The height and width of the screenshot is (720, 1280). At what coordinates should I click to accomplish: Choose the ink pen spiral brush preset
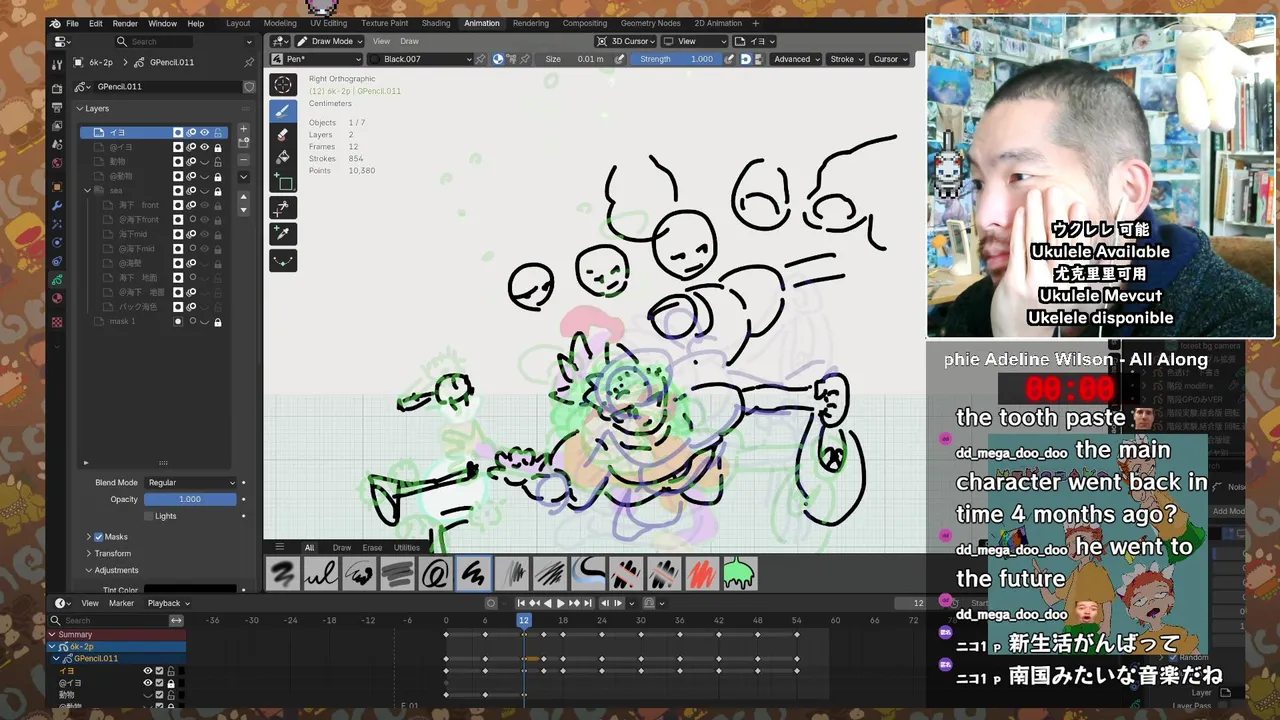click(x=435, y=574)
